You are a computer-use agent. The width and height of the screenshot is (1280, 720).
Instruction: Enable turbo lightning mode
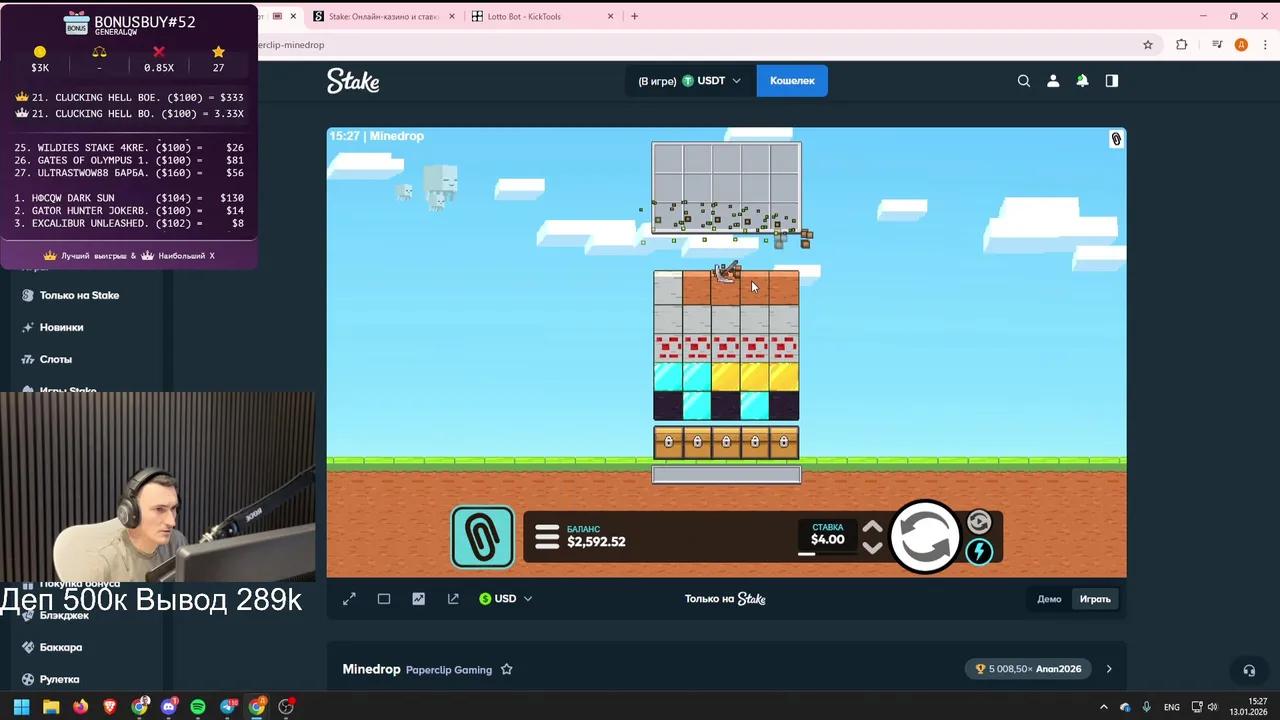pyautogui.click(x=979, y=552)
